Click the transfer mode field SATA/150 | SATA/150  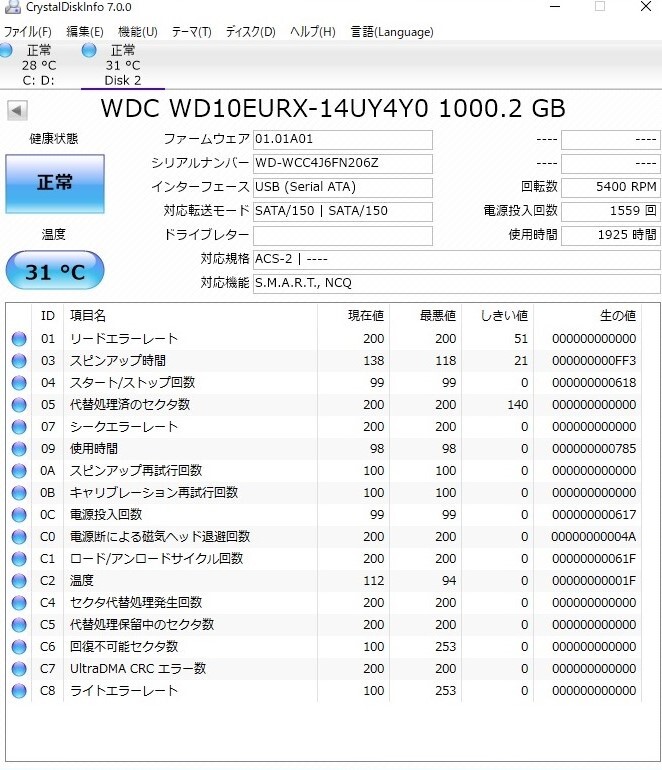343,212
